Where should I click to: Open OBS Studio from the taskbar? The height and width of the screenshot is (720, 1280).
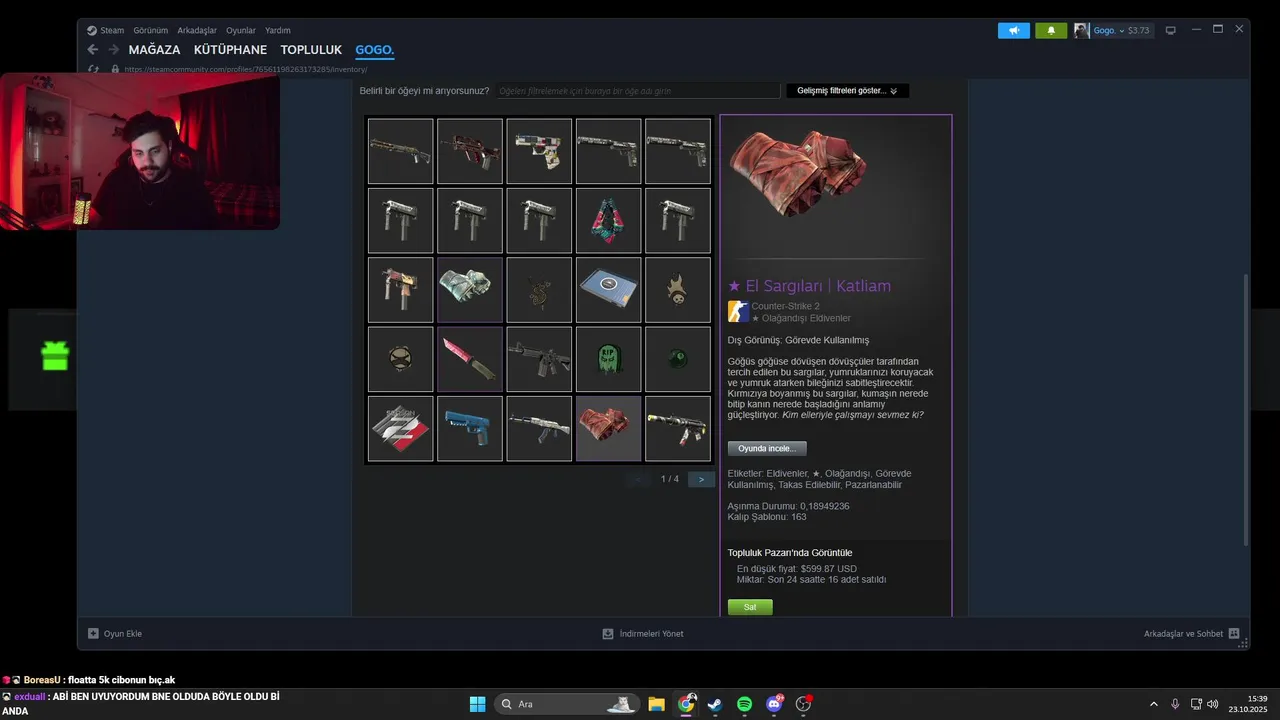tap(803, 704)
